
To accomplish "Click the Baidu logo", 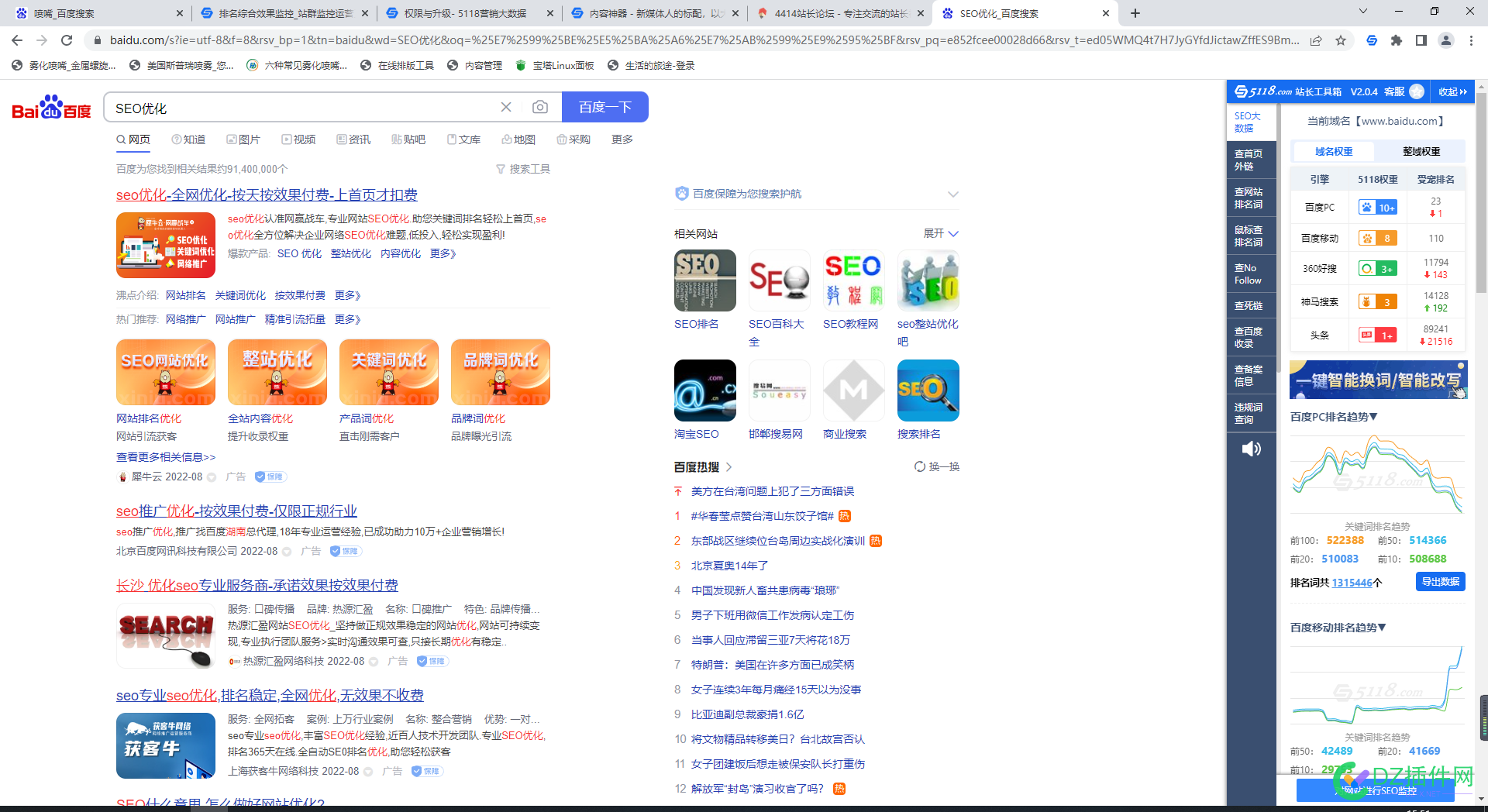I will (51, 107).
